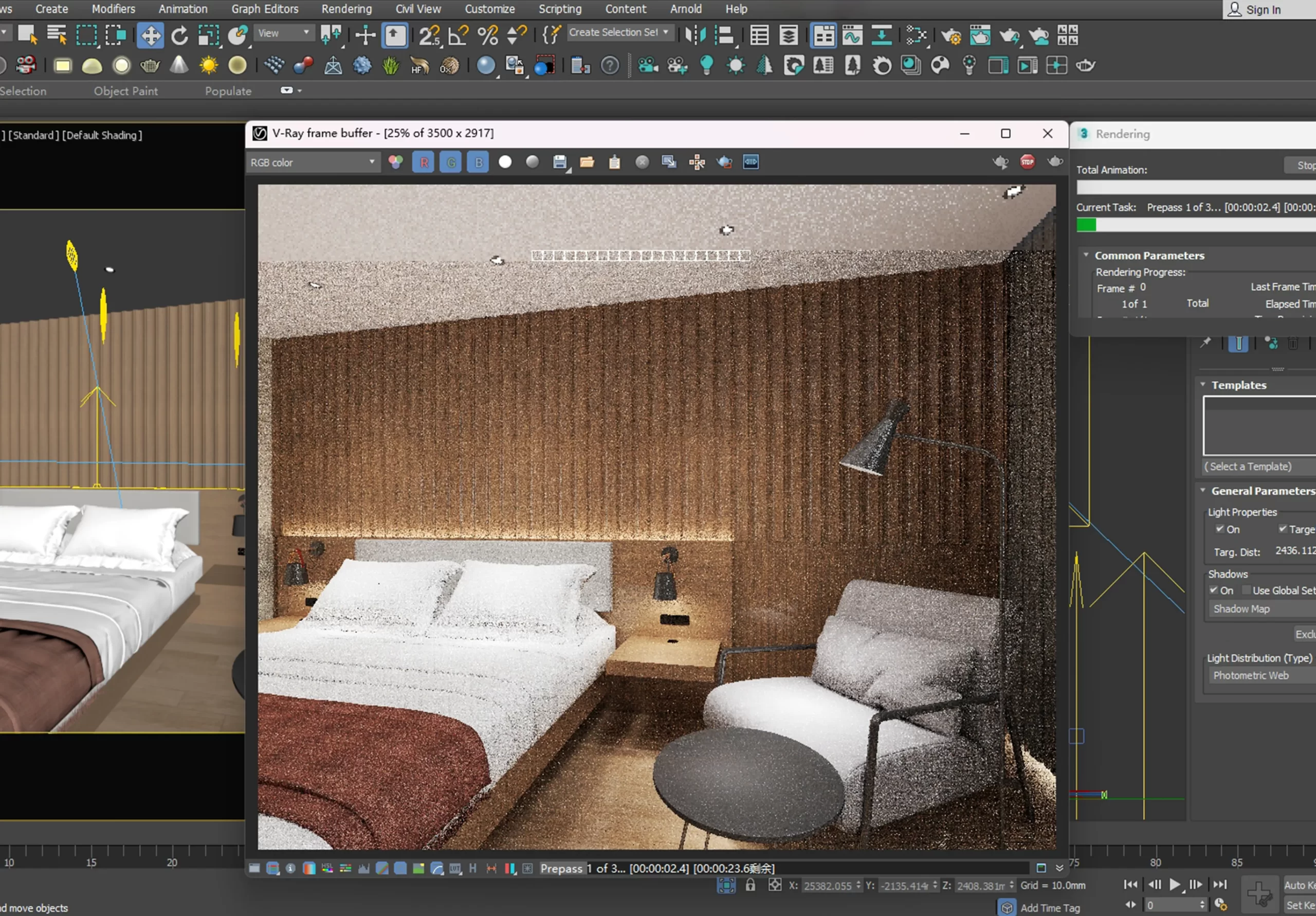Select the Rotate tool in main toolbar
Screen dimensions: 1316x916
179,35
